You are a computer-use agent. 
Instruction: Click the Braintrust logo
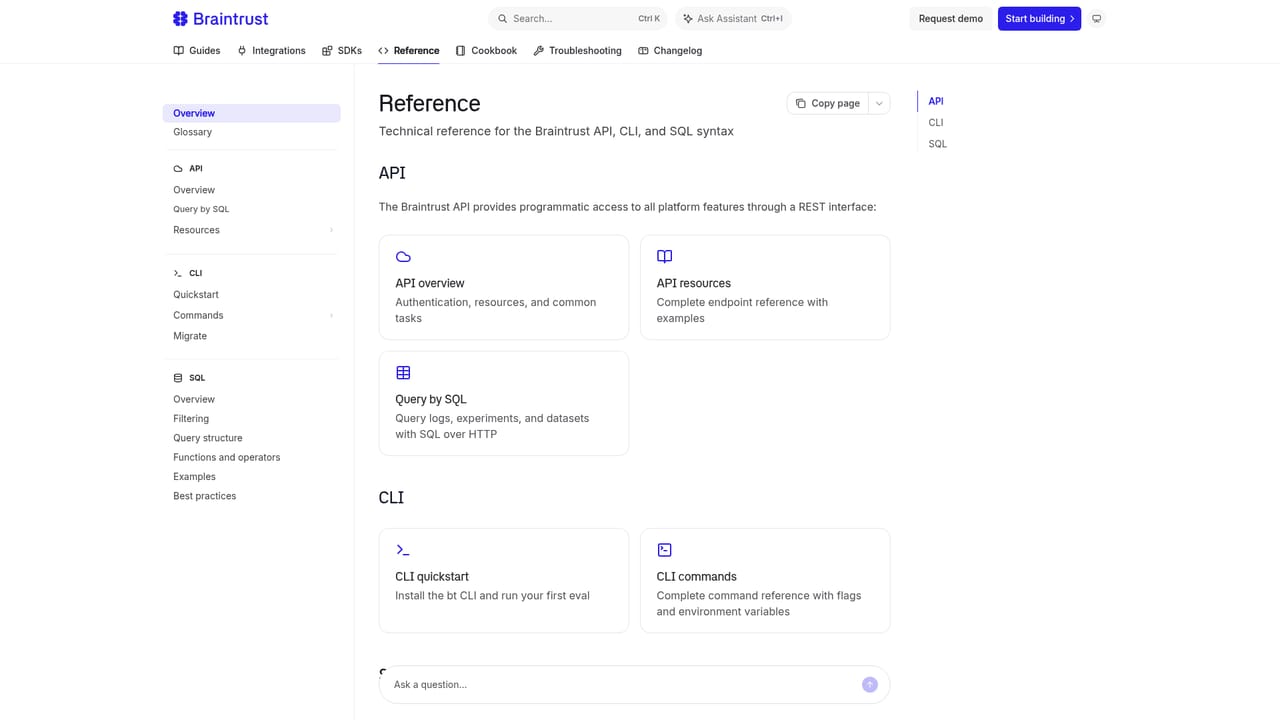tap(220, 18)
